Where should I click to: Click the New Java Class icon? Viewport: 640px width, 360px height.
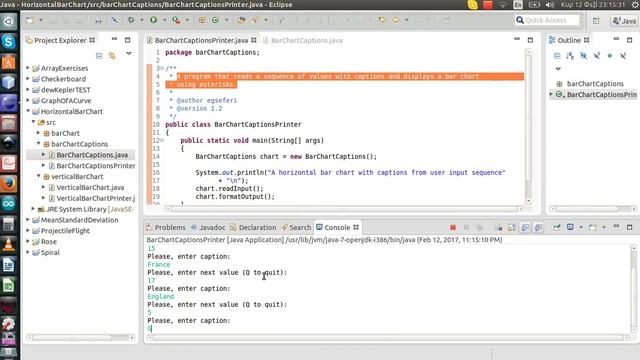pos(215,20)
